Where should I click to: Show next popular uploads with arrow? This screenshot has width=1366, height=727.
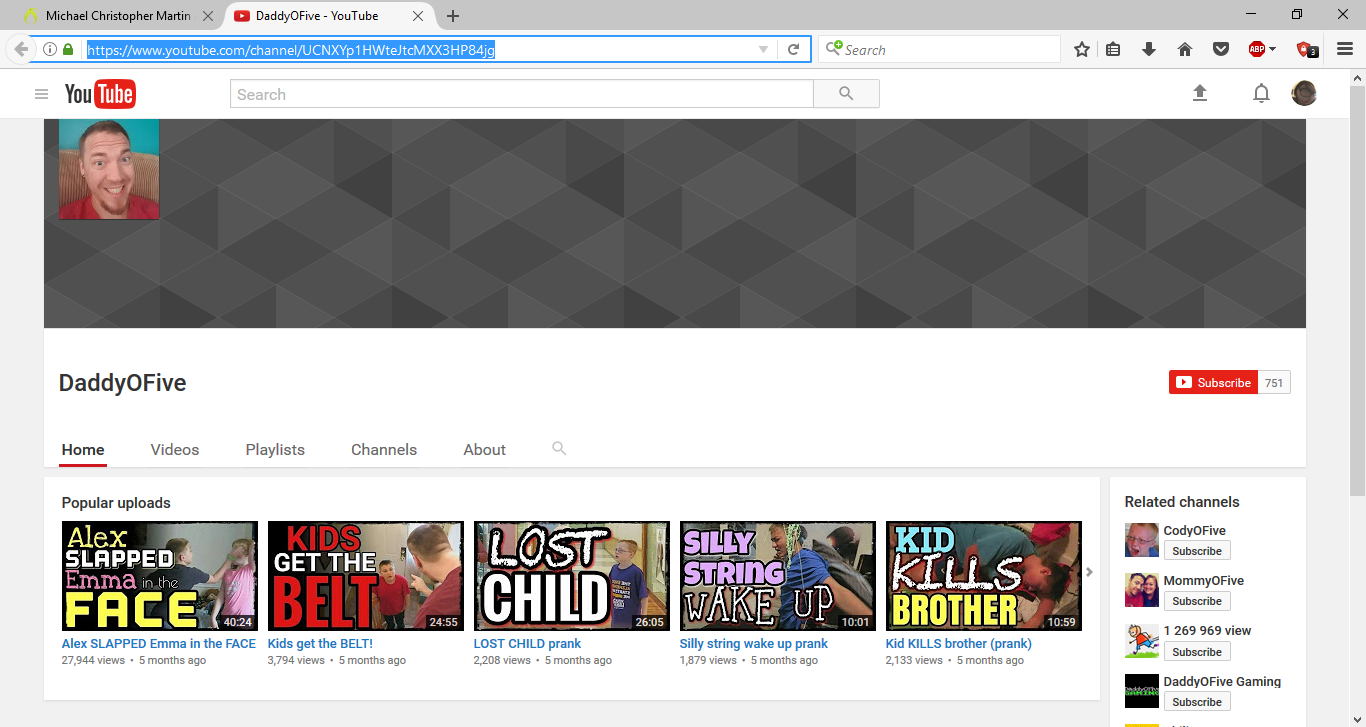[1089, 572]
